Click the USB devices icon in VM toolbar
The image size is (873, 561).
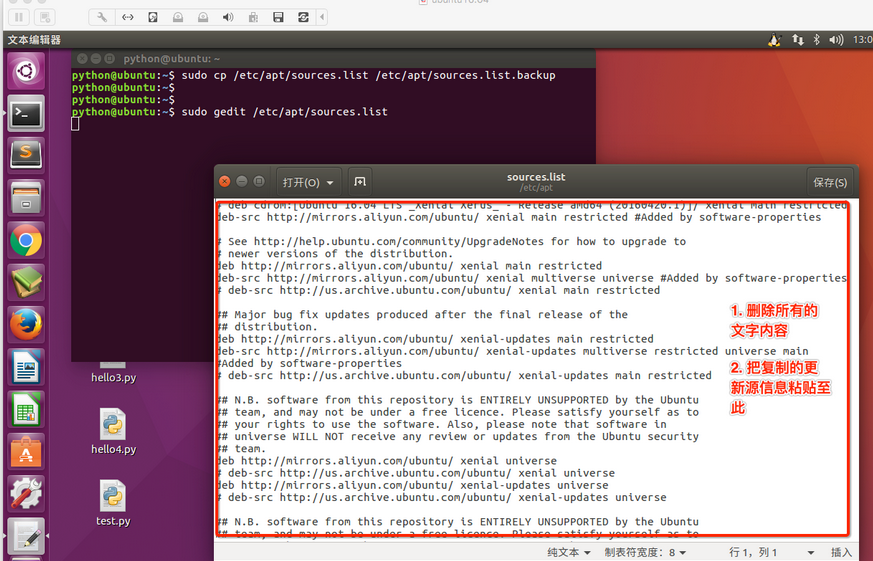tap(253, 17)
